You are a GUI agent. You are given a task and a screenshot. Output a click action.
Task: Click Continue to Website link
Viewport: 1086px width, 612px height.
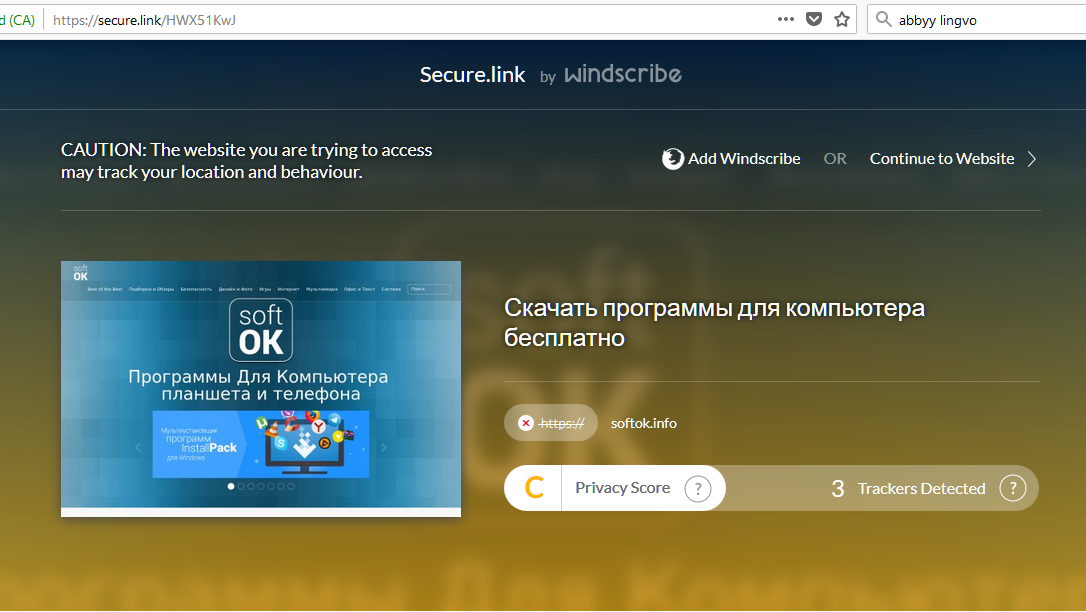click(942, 159)
